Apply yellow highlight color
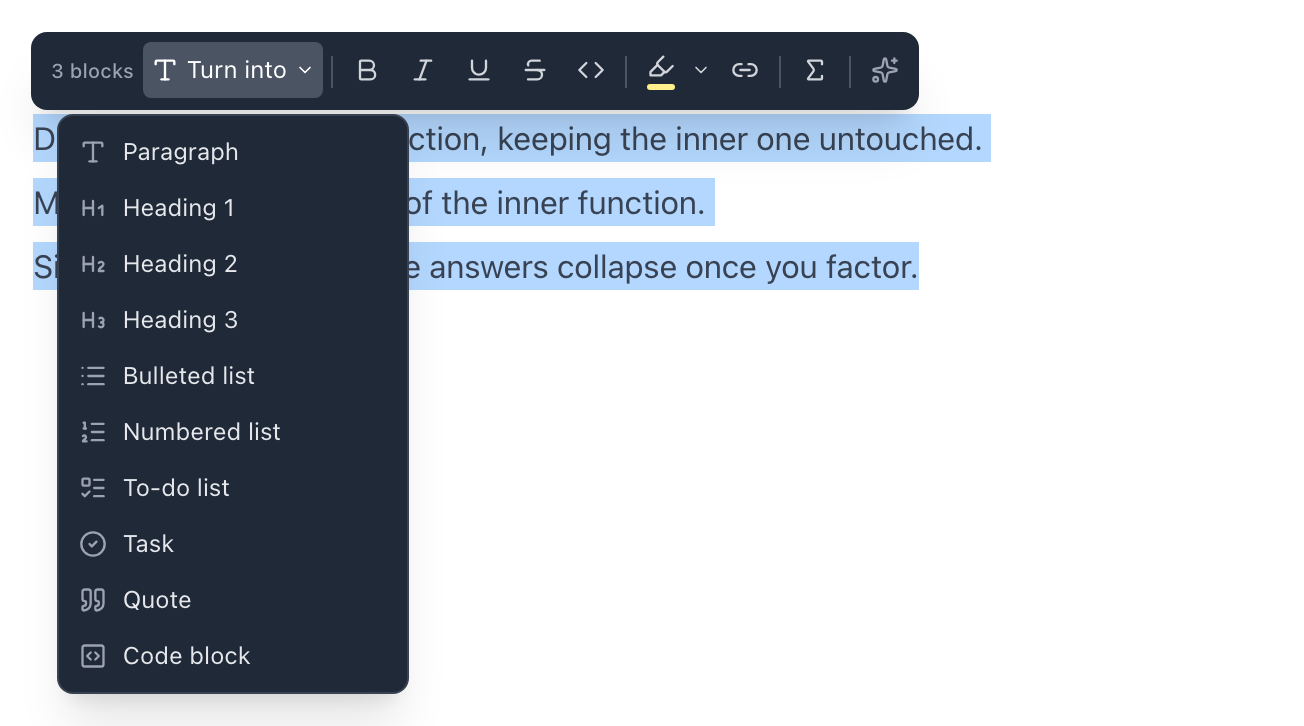This screenshot has width=1304, height=726. pos(661,70)
